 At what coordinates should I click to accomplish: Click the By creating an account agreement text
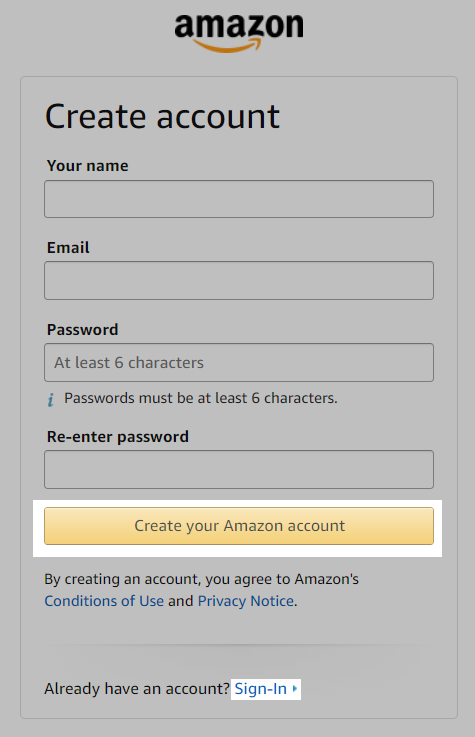point(201,579)
